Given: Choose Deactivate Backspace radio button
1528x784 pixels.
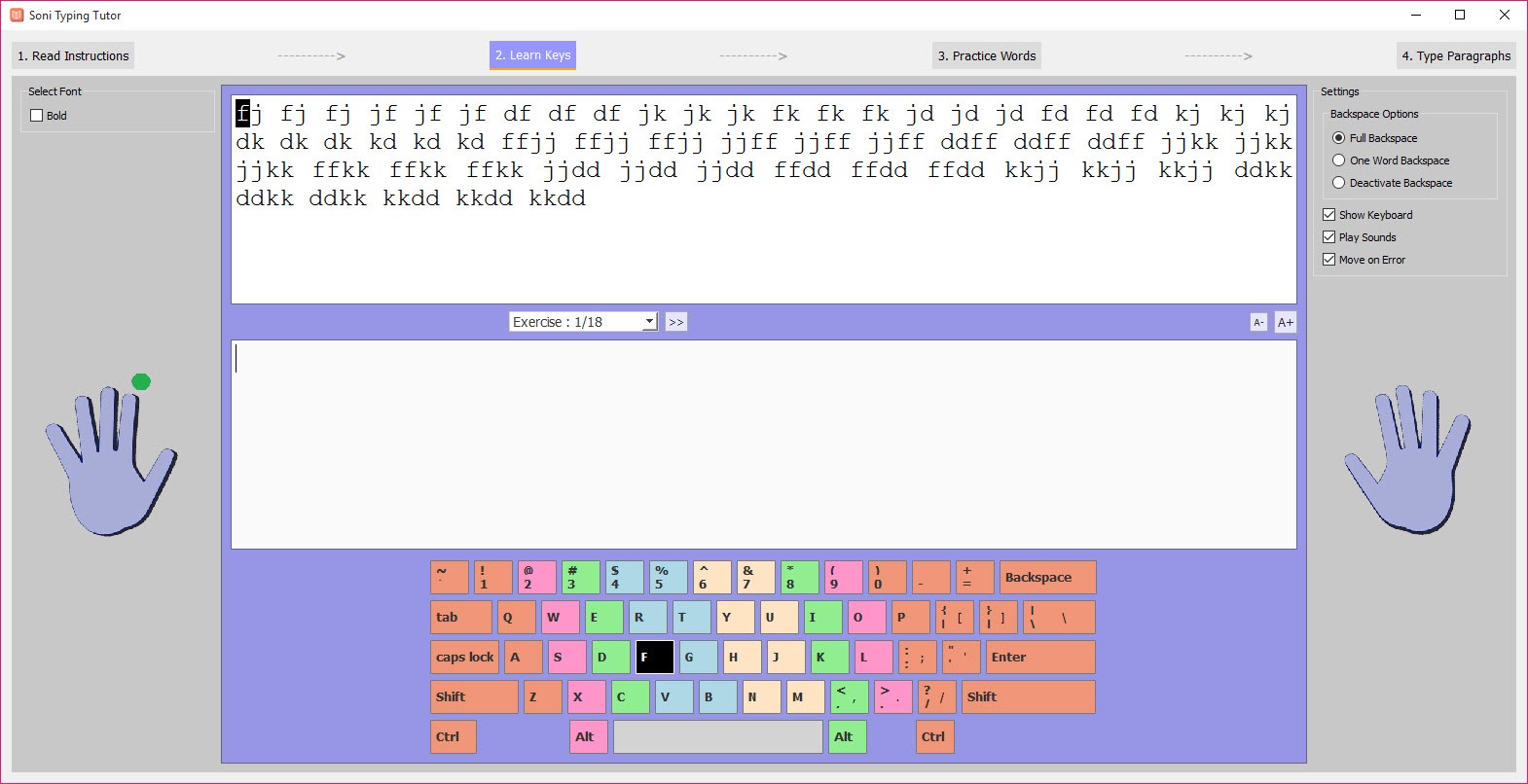Looking at the screenshot, I should (x=1339, y=183).
